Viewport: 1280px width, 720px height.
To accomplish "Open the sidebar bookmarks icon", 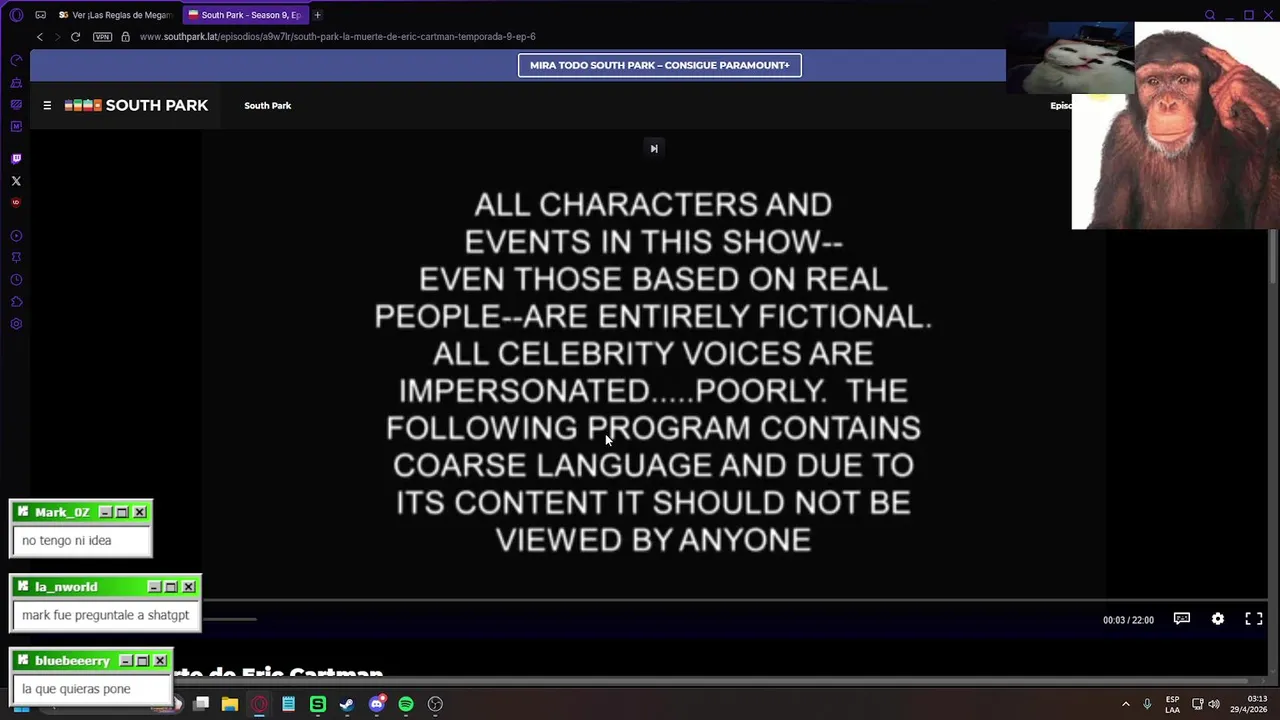I will [x=16, y=258].
